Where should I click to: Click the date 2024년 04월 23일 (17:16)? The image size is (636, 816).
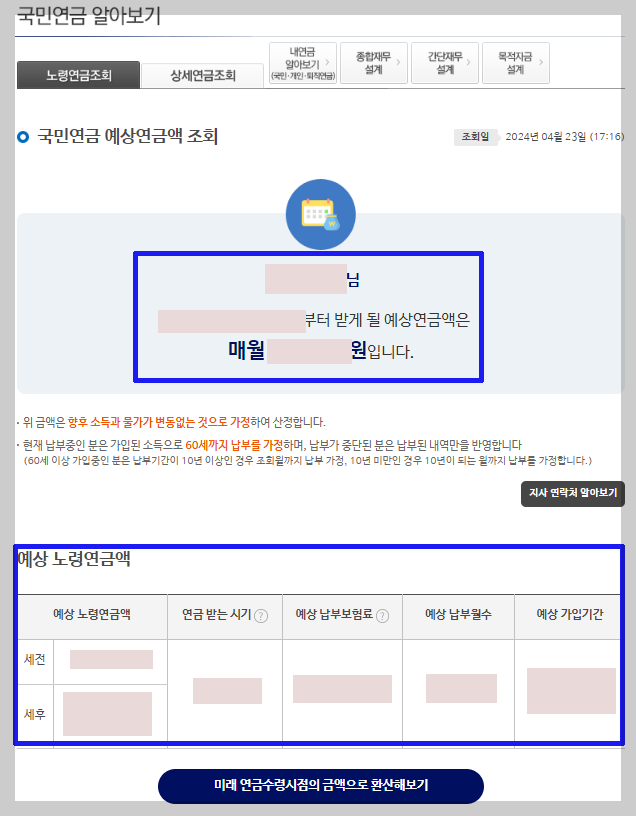(x=565, y=137)
